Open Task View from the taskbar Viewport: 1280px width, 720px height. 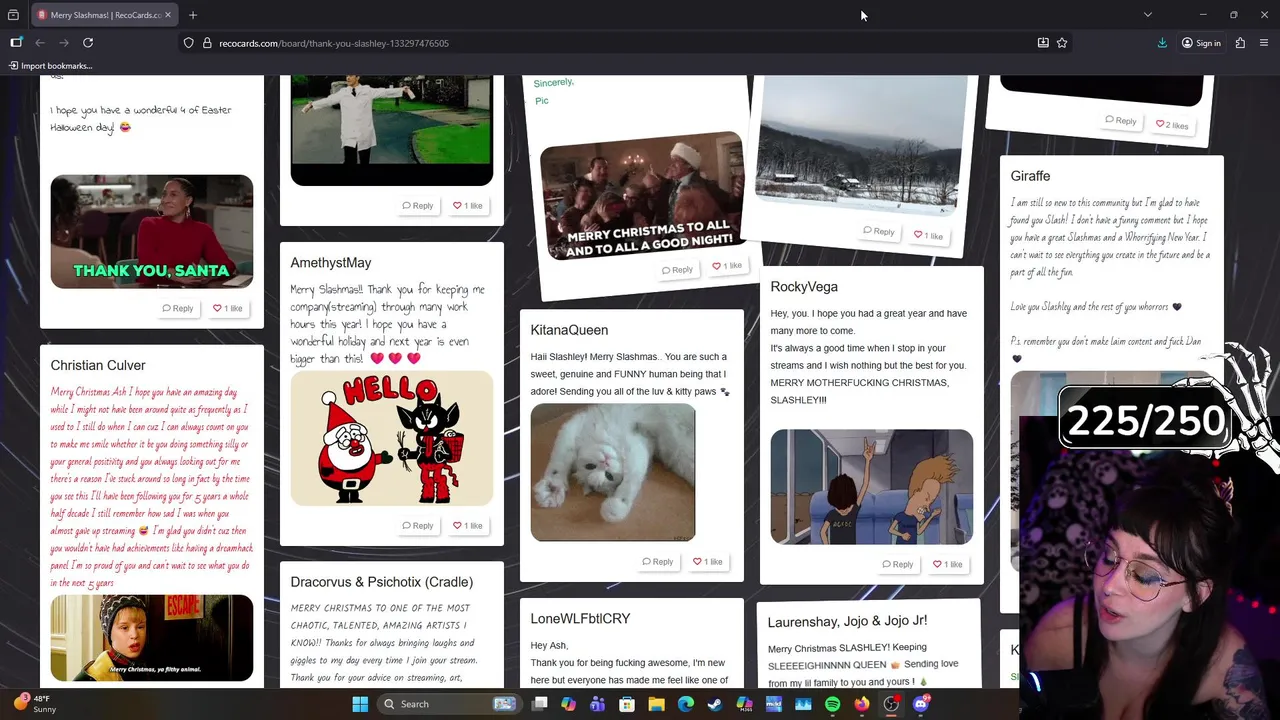[539, 704]
